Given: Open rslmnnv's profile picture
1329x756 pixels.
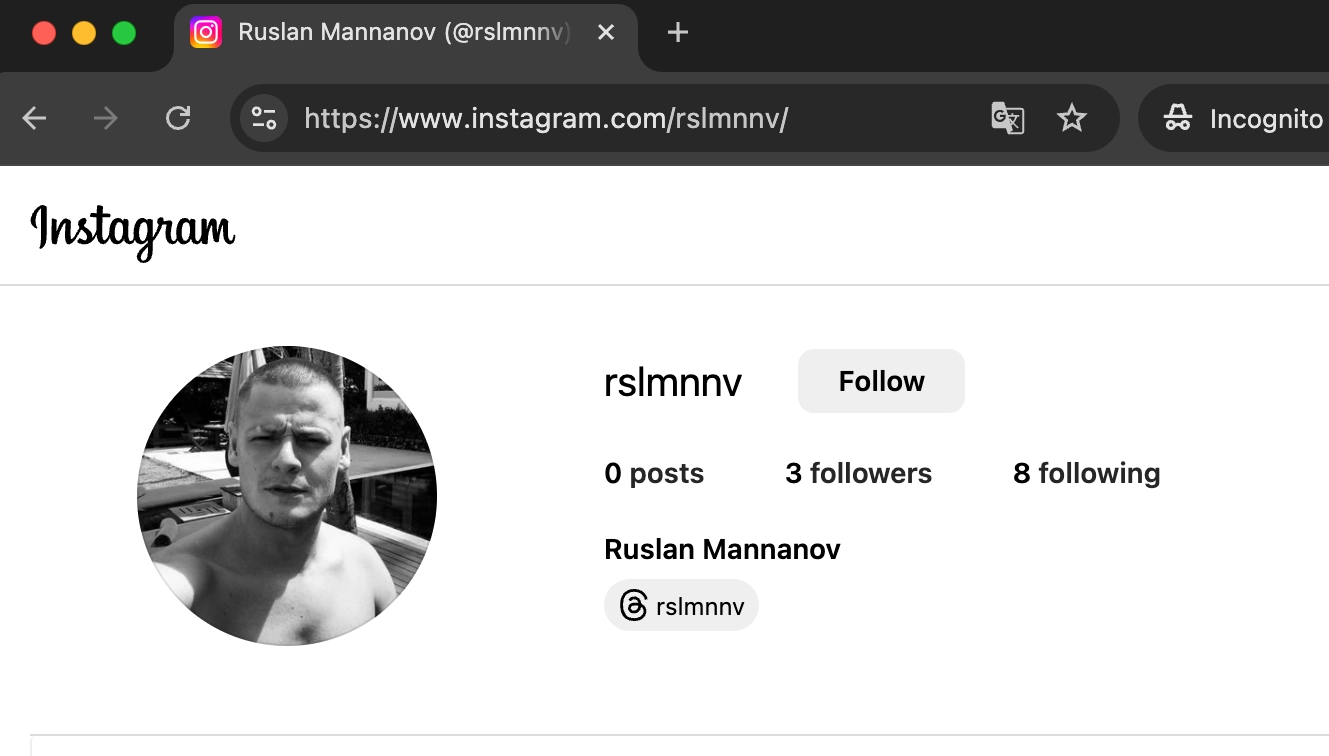Looking at the screenshot, I should click(x=286, y=495).
